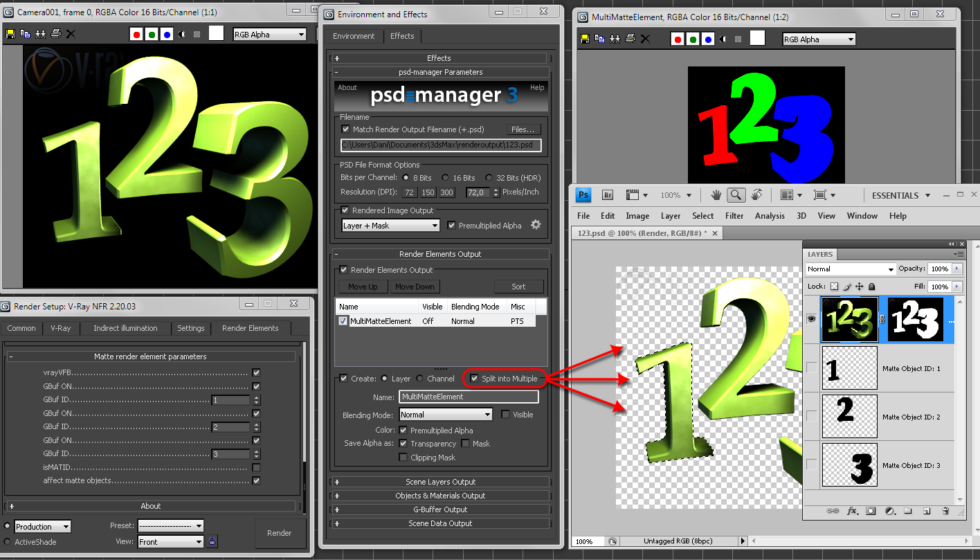Click Move Up button
This screenshot has height=560, width=980.
pyautogui.click(x=363, y=287)
